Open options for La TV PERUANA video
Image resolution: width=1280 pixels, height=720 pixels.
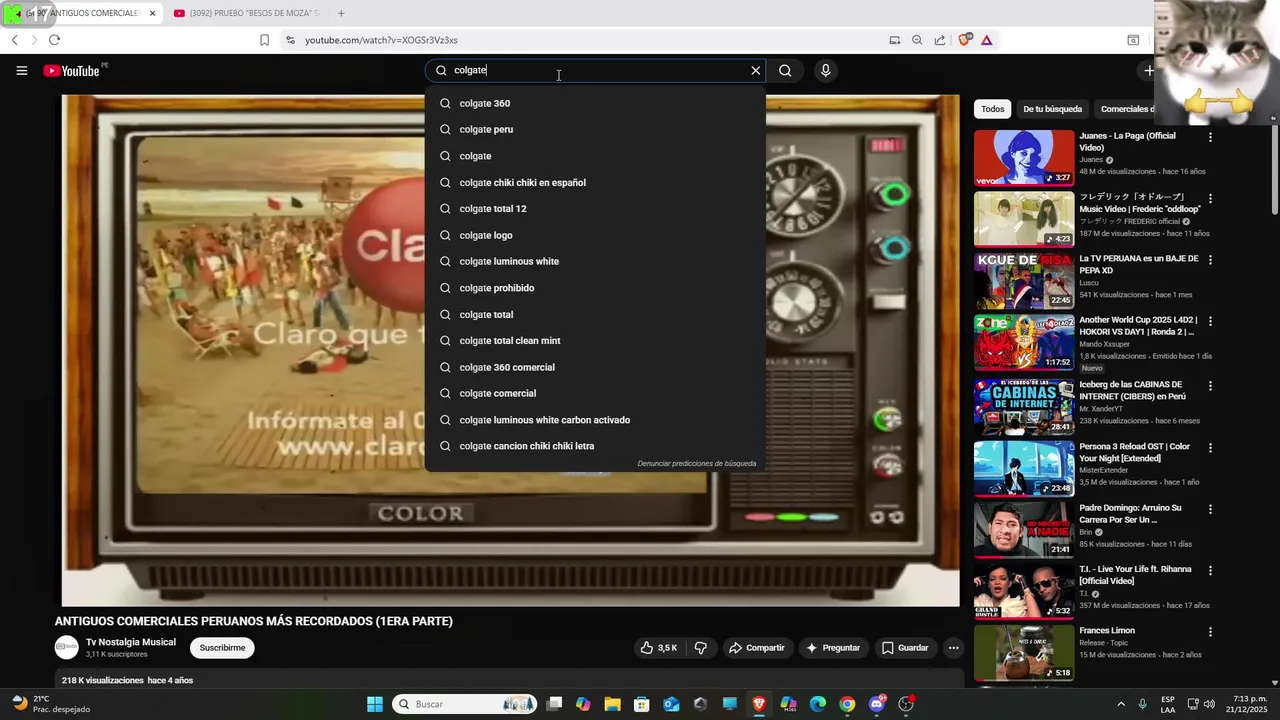(1210, 260)
